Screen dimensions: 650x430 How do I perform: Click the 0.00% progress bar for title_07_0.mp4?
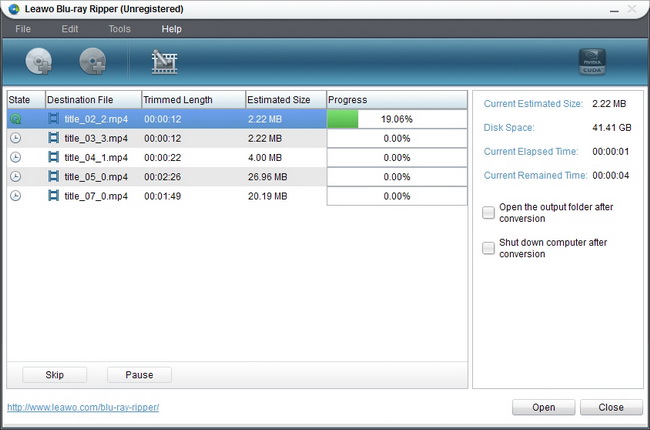397,196
